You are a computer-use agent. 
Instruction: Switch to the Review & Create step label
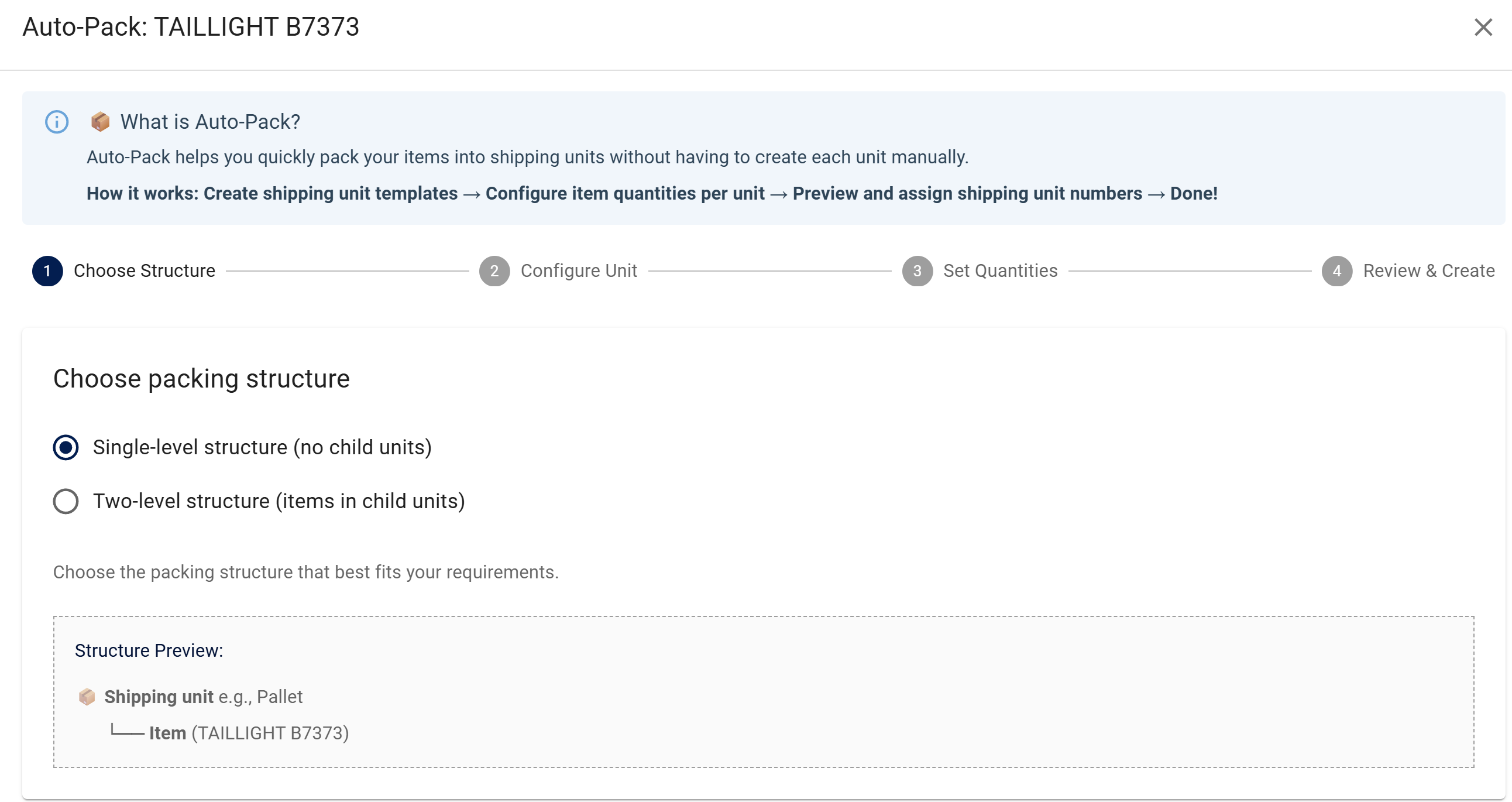tap(1429, 270)
